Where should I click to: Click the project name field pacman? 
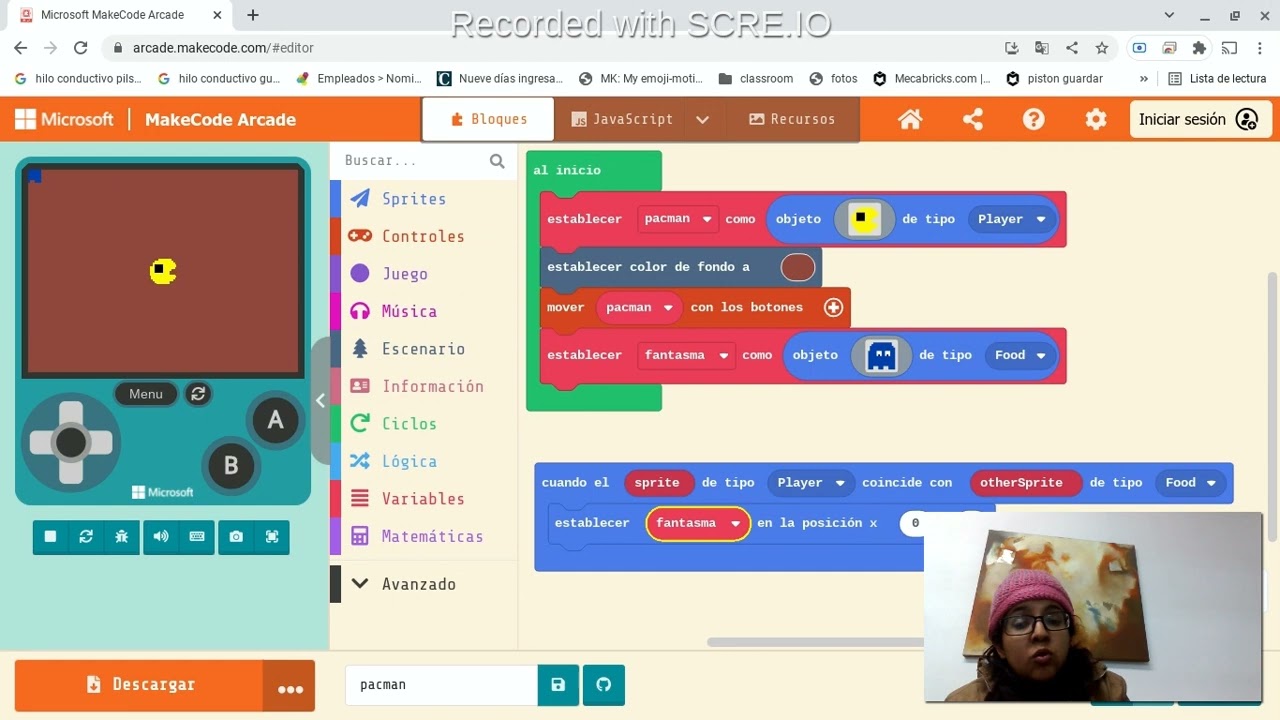441,685
